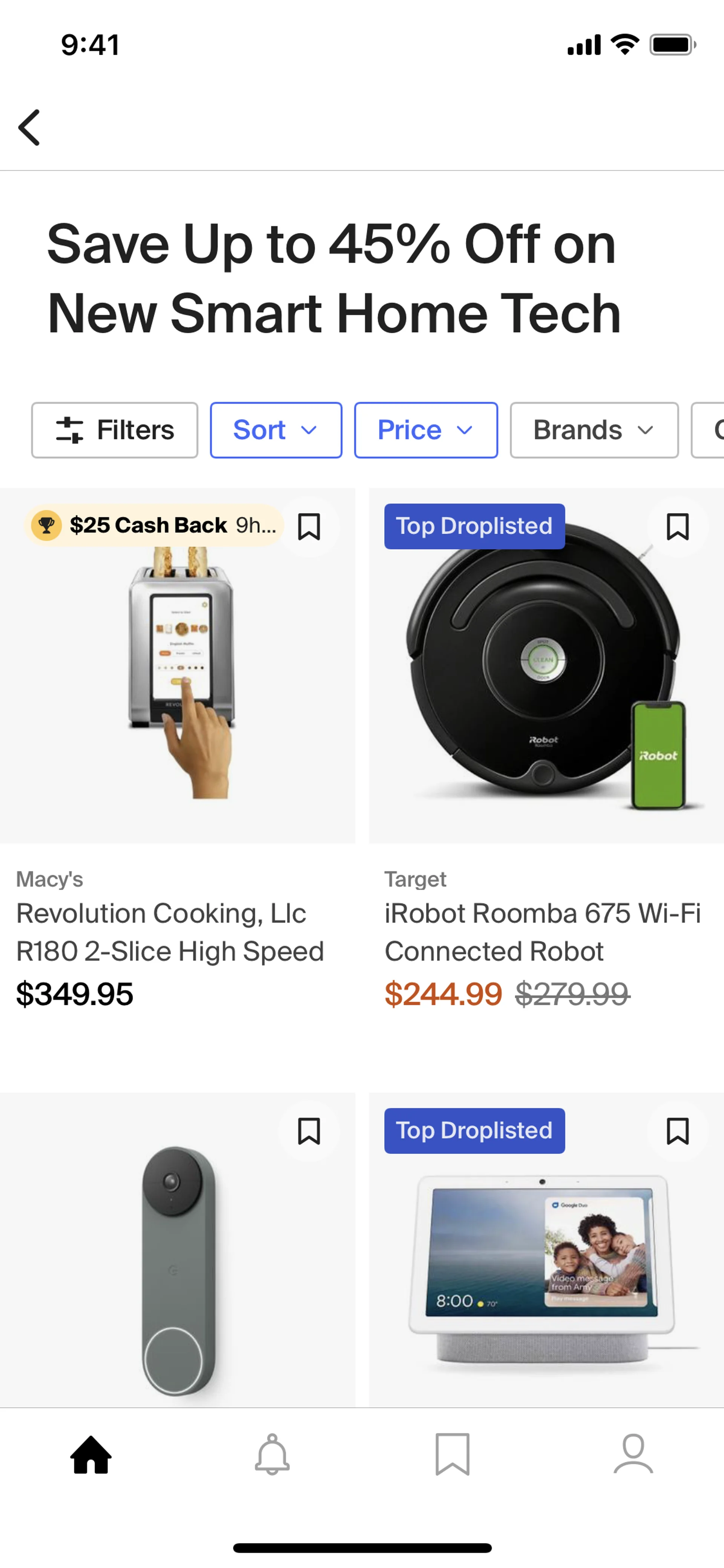Tap the cash back trophy icon
Screen dimensions: 724x1568
(46, 525)
